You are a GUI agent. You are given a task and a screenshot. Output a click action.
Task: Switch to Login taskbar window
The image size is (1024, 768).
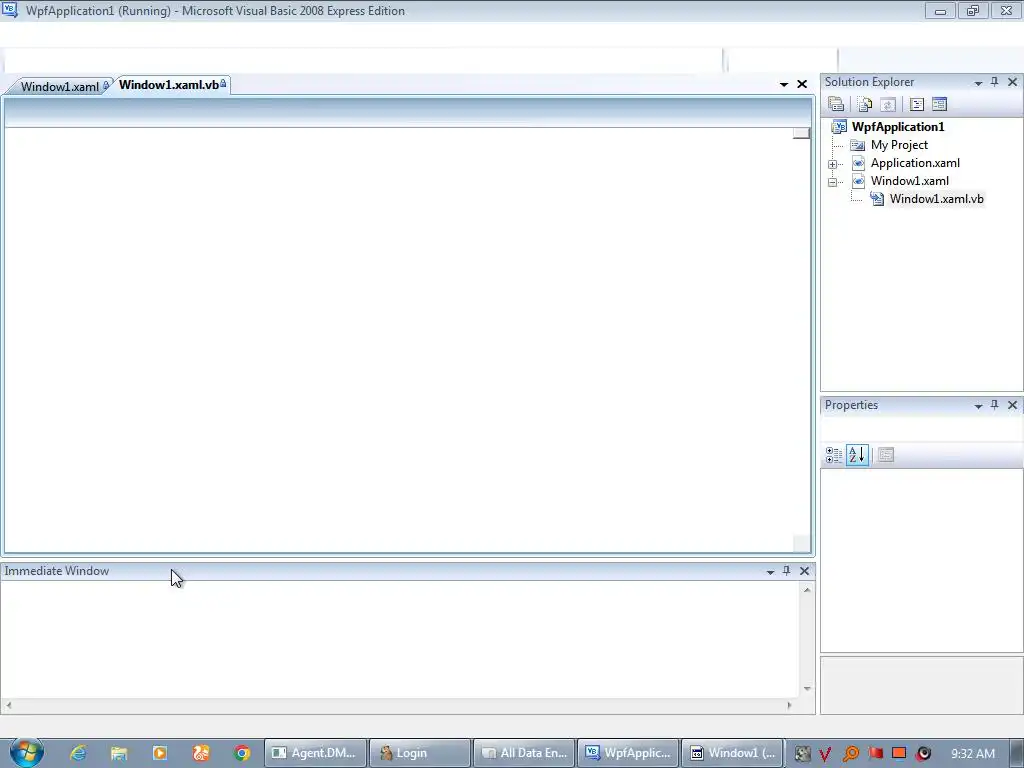coord(420,753)
